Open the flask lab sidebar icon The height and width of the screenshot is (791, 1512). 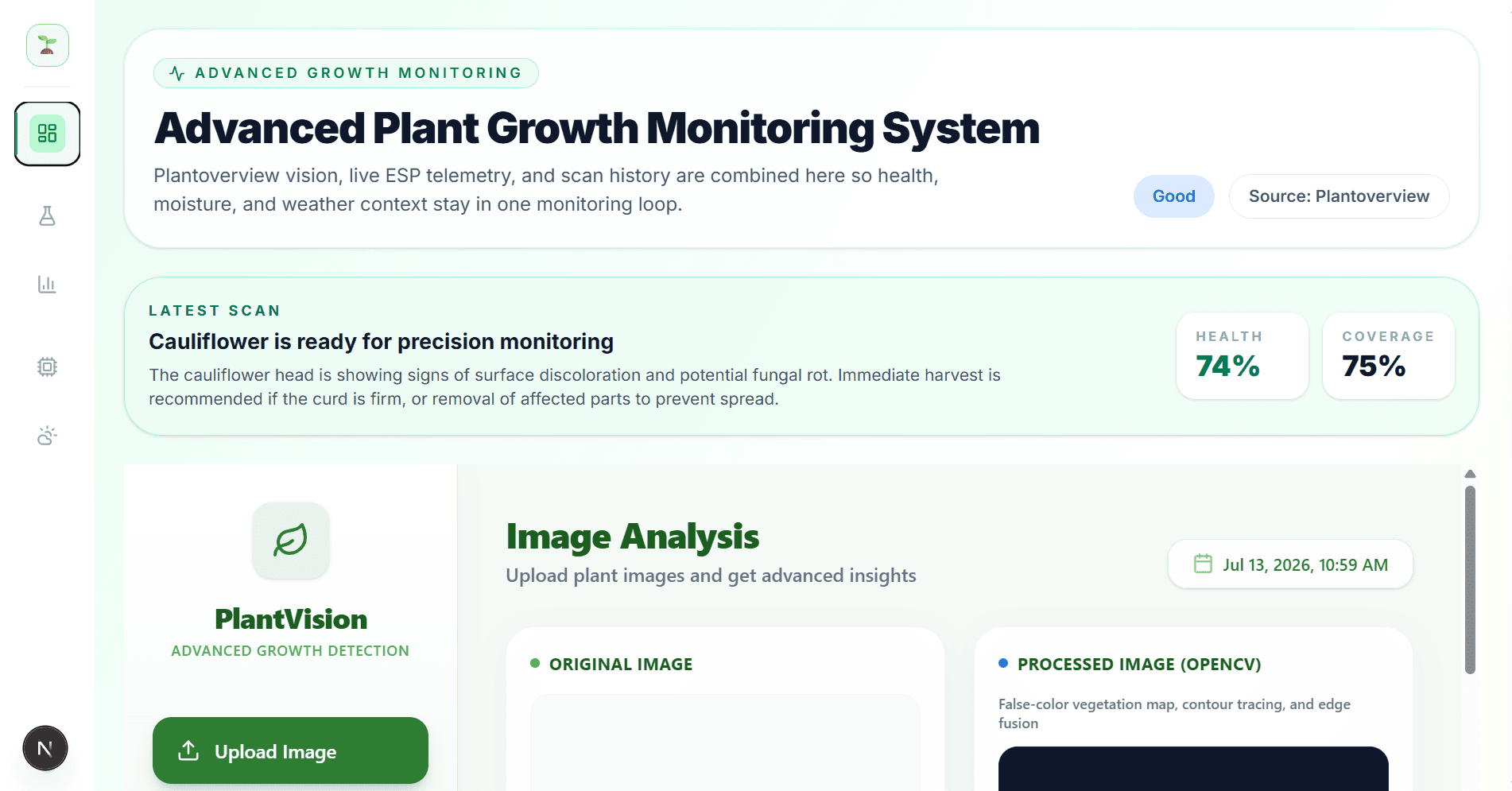(48, 216)
